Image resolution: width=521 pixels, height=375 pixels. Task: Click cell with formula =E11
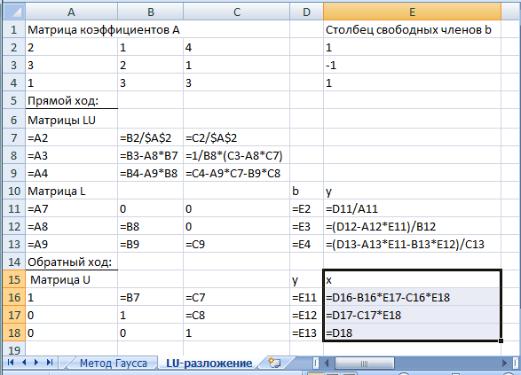pos(306,297)
